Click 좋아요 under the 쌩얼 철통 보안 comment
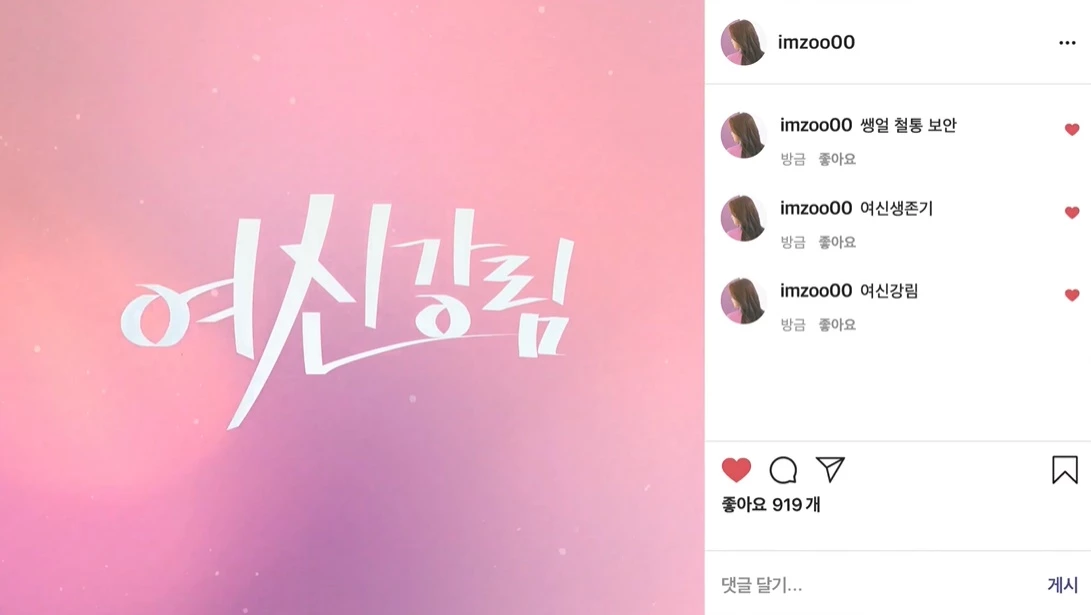 click(x=837, y=159)
